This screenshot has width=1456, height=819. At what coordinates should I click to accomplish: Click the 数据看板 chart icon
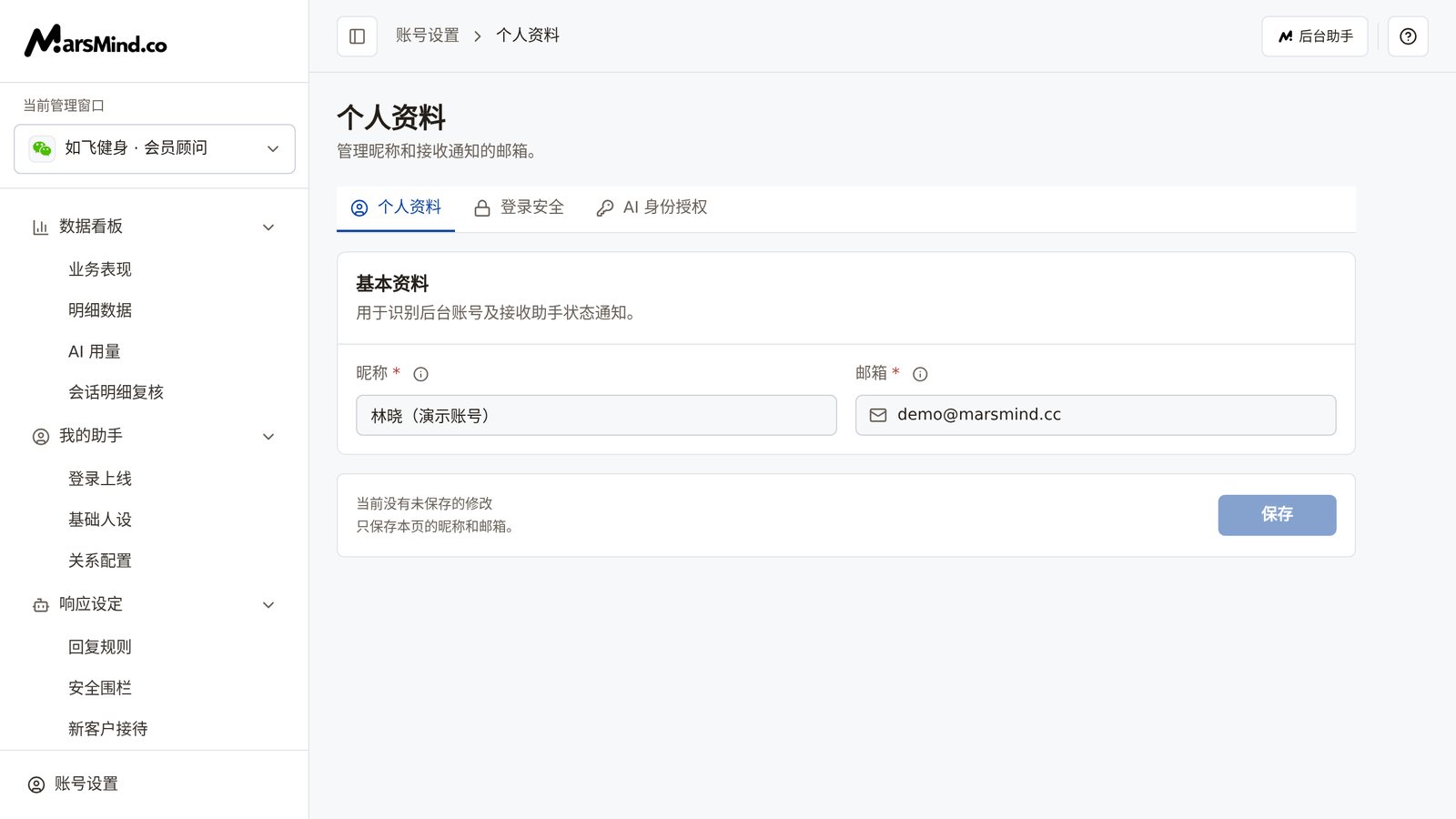point(40,227)
